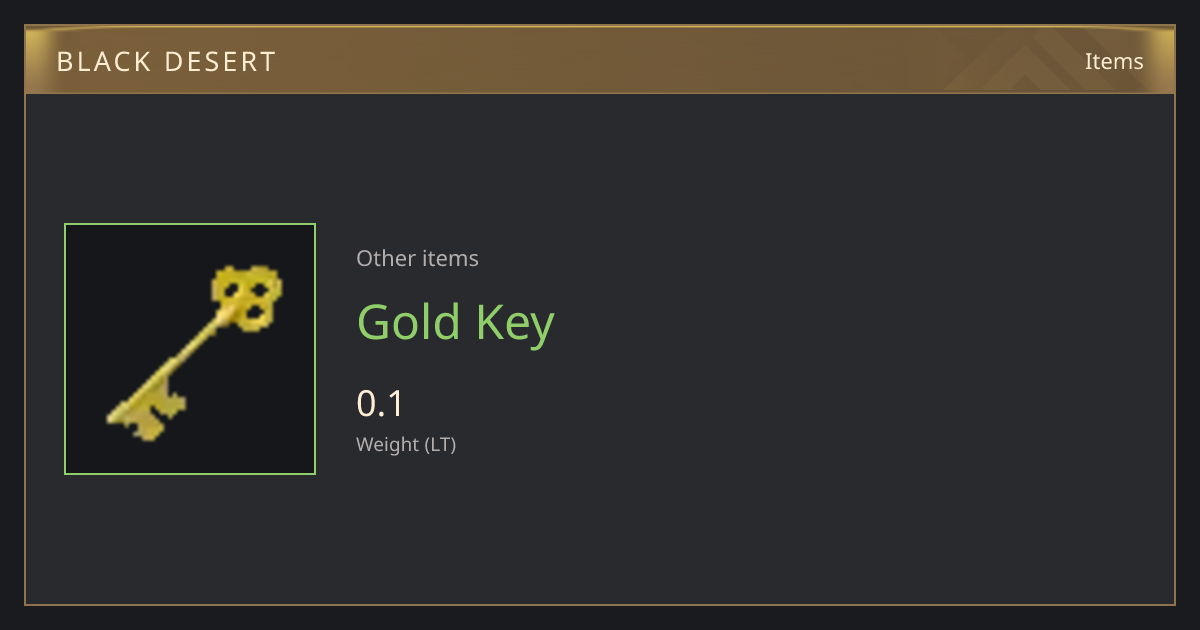Click the dark card area below Weight
This screenshot has width=1200, height=630.
pyautogui.click(x=600, y=530)
